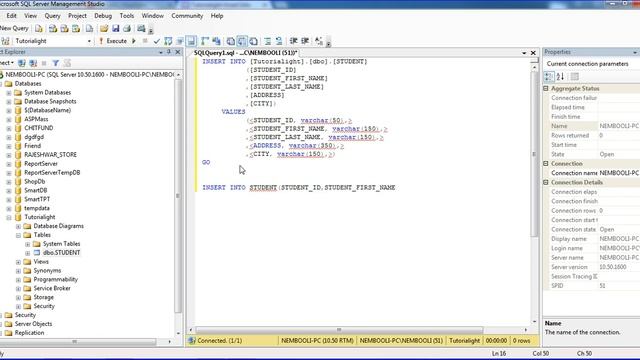Close the SQLQuery1.sql query tab

click(533, 53)
